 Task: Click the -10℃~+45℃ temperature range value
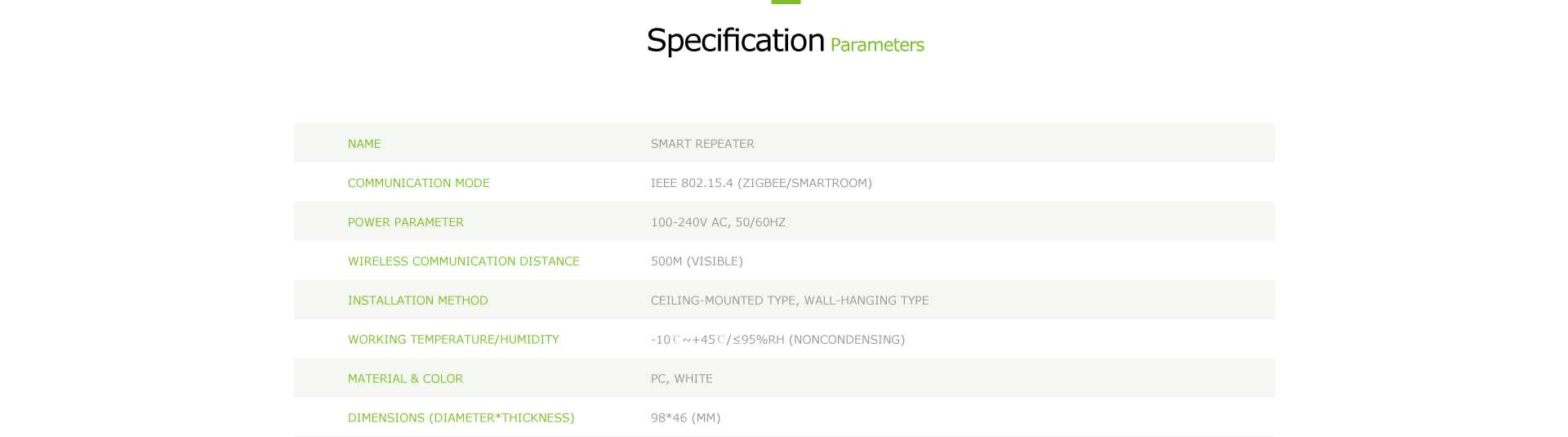[x=688, y=340]
